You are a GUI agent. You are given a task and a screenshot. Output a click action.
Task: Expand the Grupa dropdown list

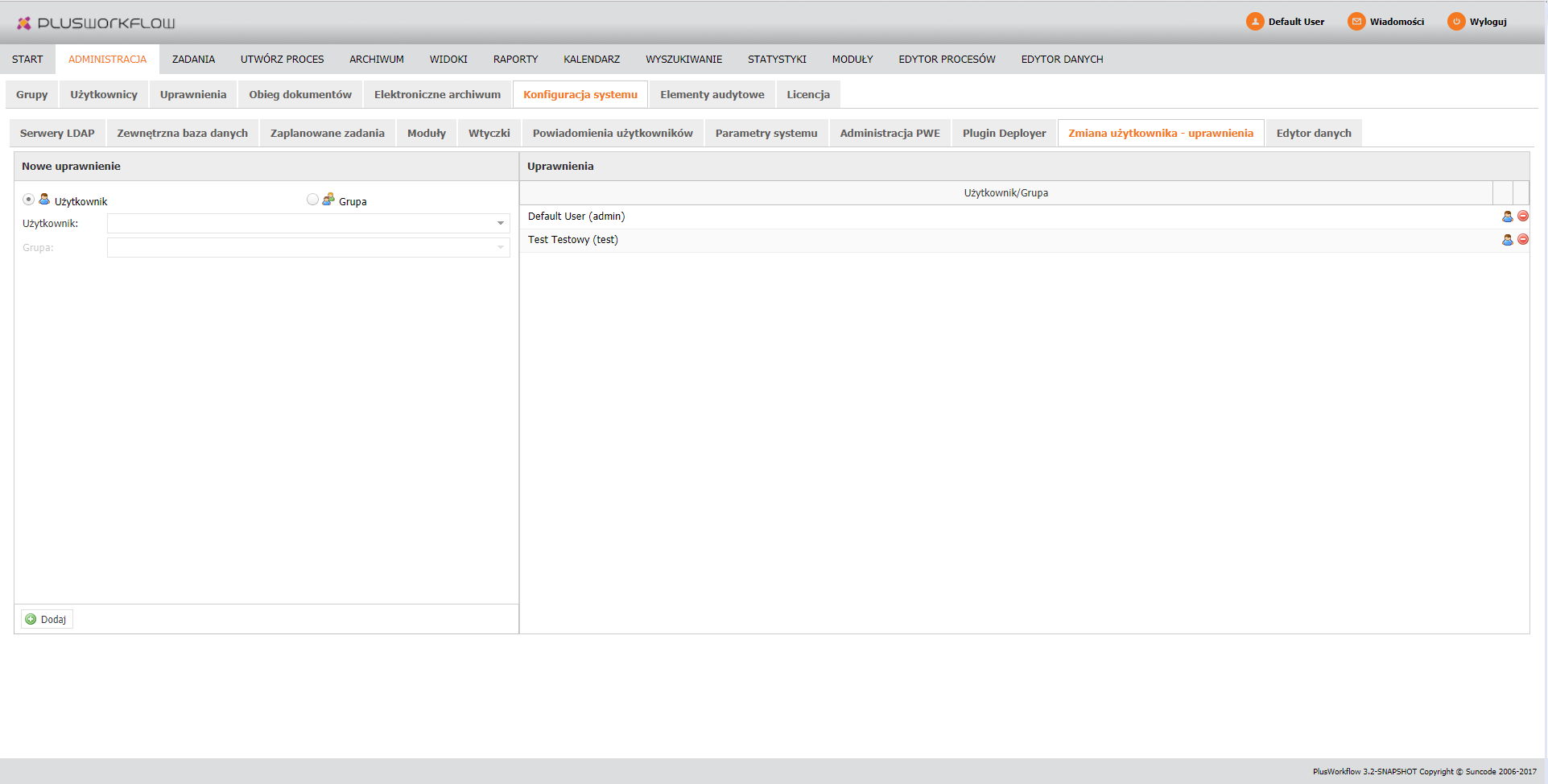click(501, 248)
